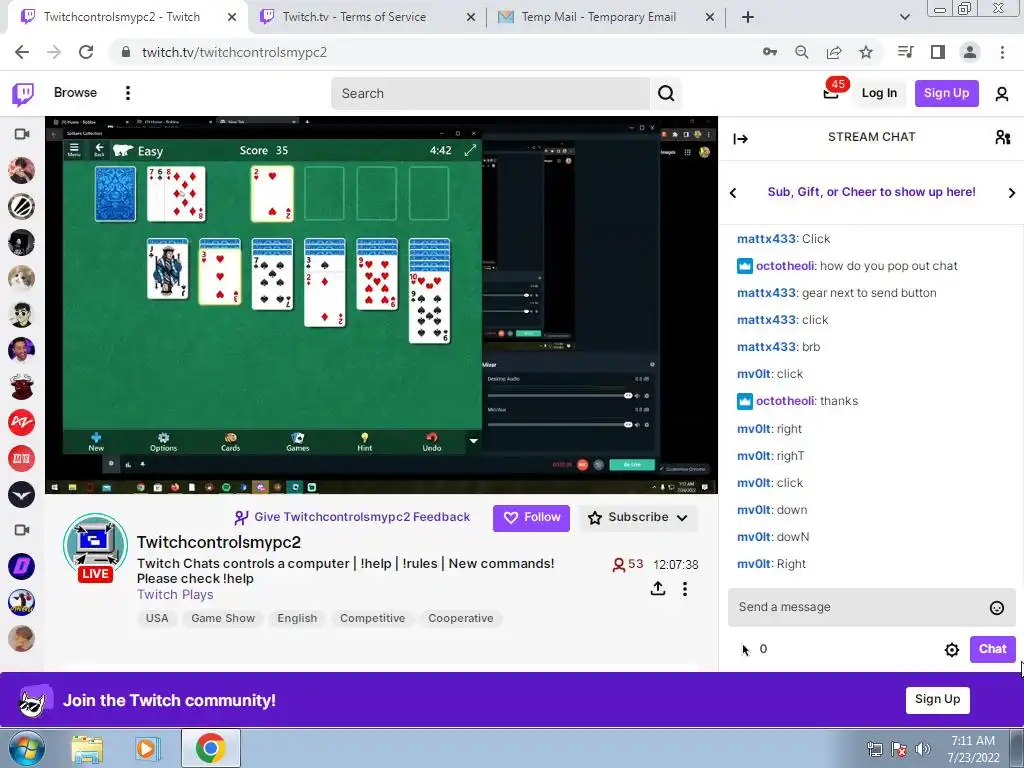Click the system tray volume icon
The image size is (1024, 768).
click(923, 749)
